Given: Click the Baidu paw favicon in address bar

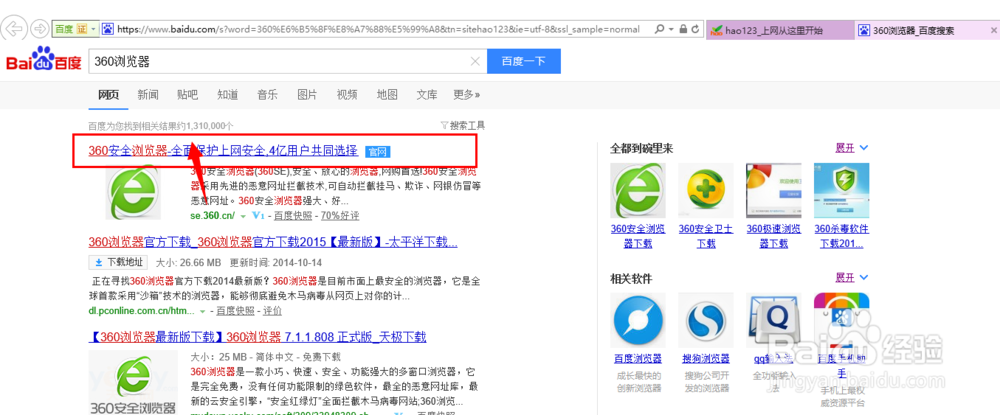Looking at the screenshot, I should coord(108,29).
